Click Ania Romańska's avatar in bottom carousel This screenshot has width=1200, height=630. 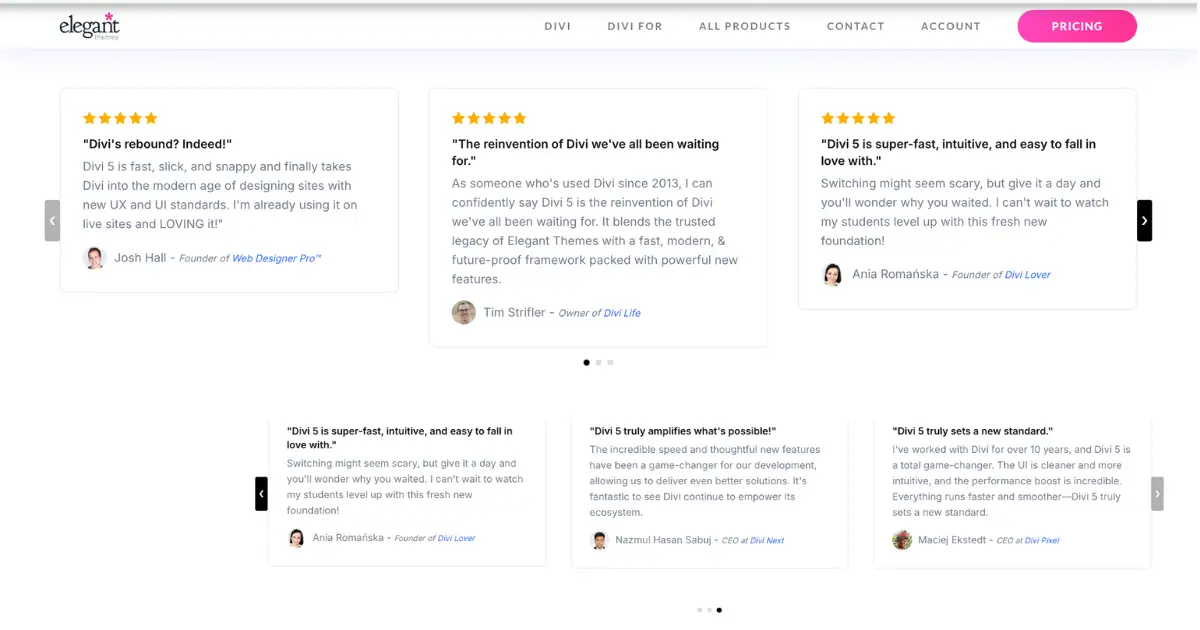[x=296, y=538]
